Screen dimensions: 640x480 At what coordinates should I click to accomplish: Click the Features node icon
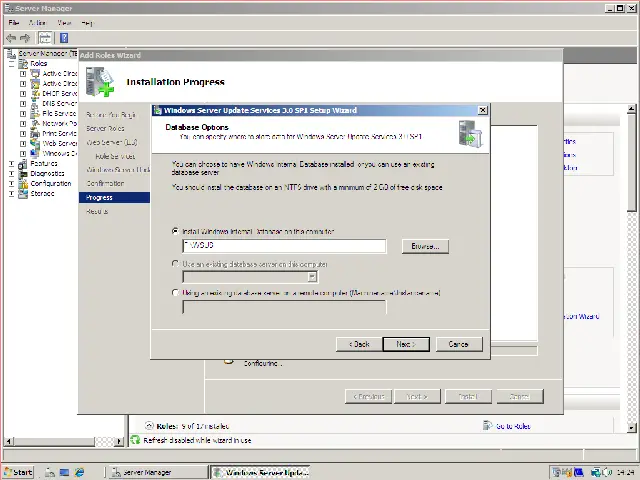click(x=23, y=164)
